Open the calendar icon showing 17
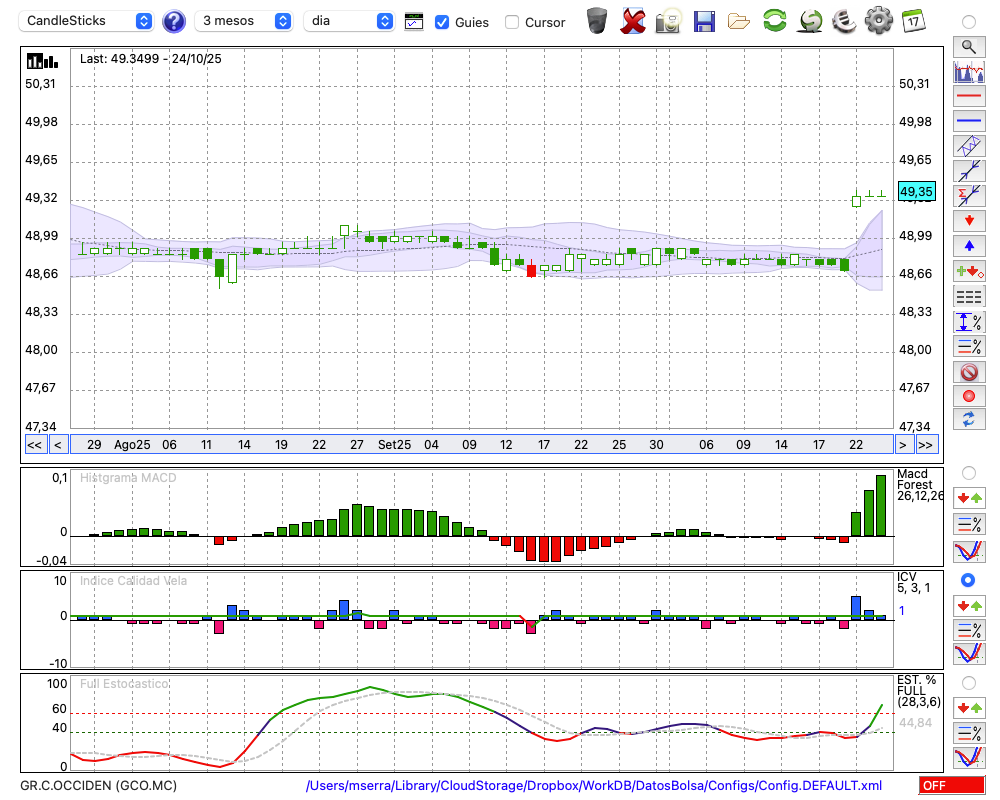Image resolution: width=1000 pixels, height=800 pixels. pos(913,20)
